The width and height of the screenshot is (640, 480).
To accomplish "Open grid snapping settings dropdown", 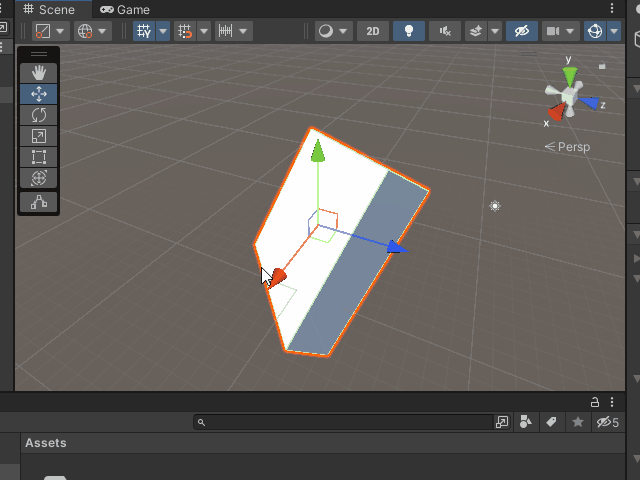I will tap(204, 31).
